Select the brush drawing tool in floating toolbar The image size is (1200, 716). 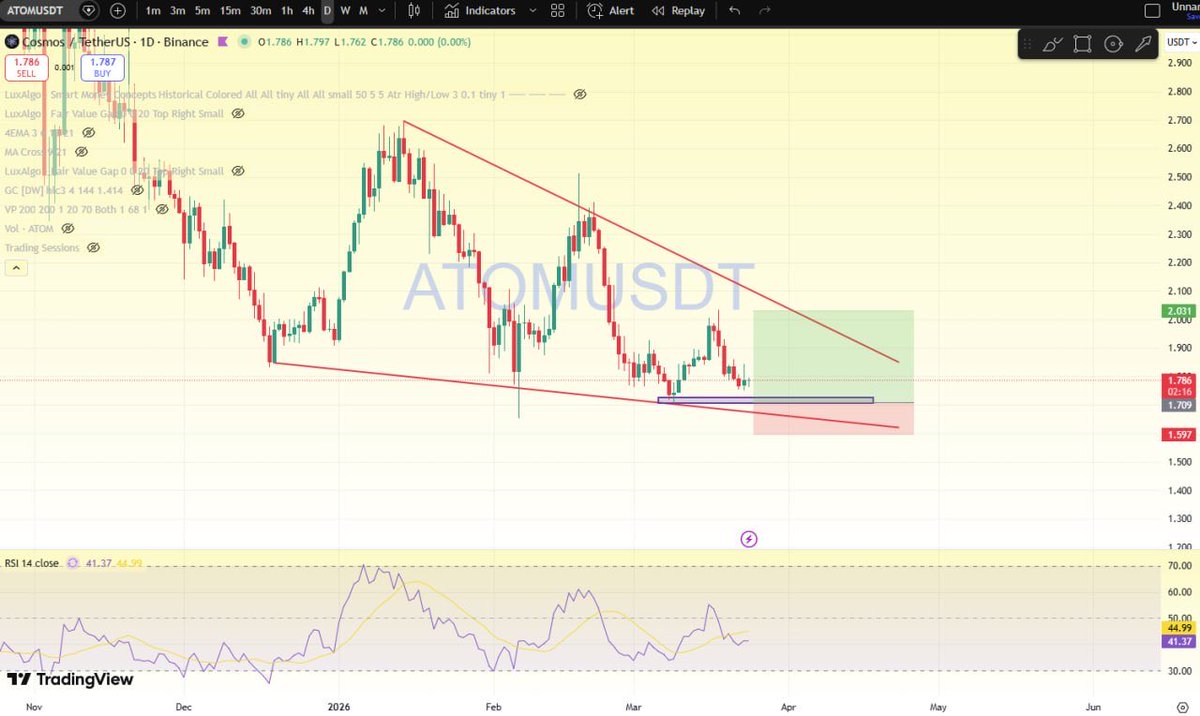pos(1052,44)
